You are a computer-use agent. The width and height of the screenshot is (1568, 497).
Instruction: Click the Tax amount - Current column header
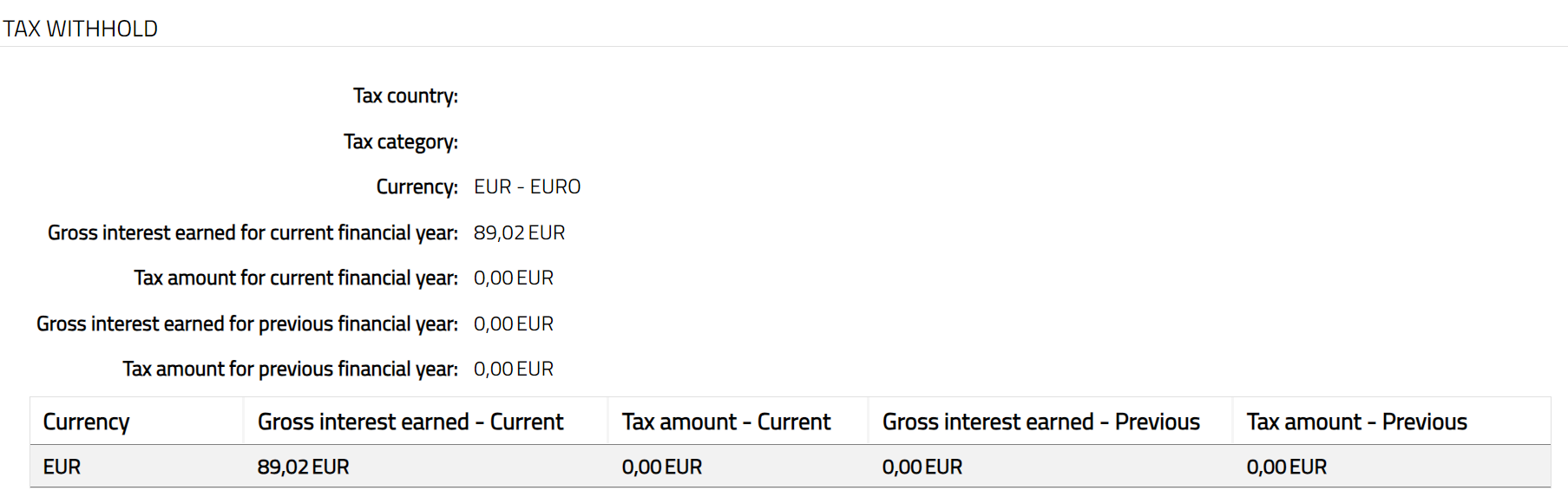[x=725, y=422]
